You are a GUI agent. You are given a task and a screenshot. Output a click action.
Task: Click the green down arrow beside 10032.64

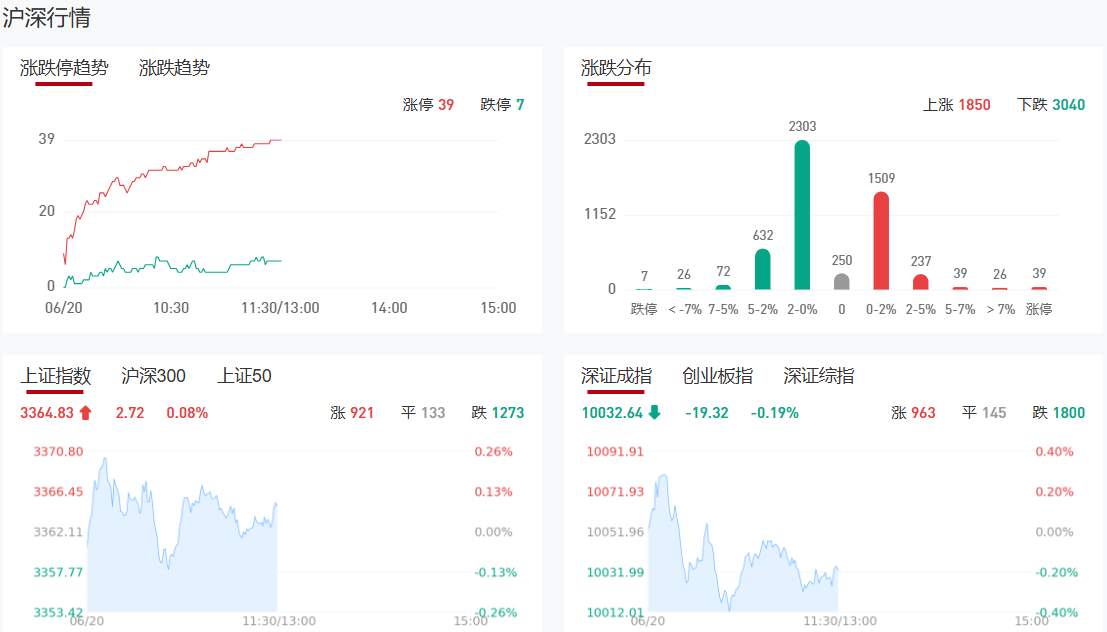click(x=654, y=412)
